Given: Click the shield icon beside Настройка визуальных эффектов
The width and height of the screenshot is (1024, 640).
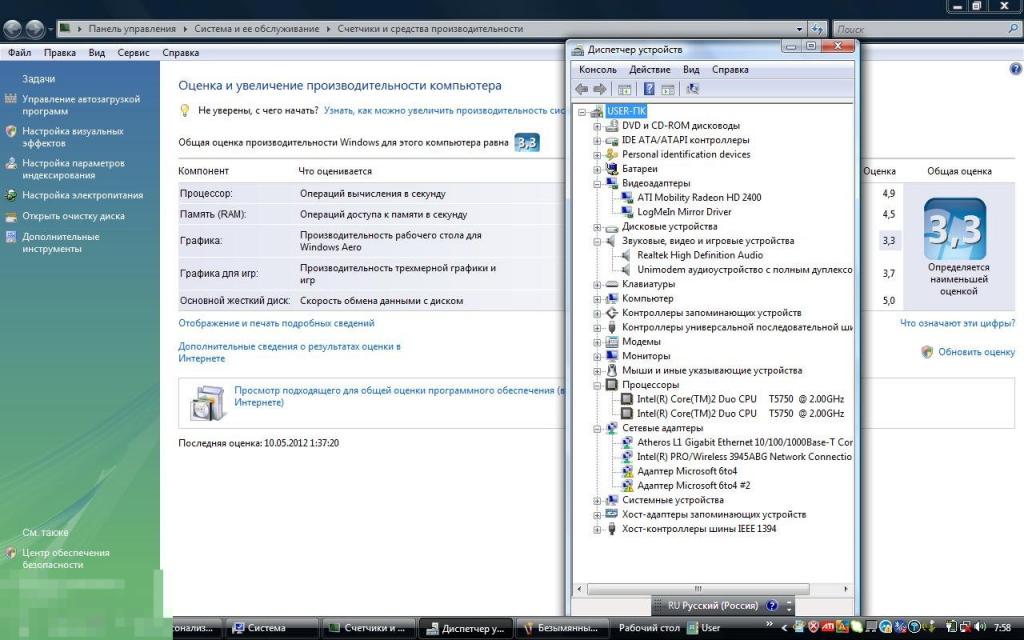Looking at the screenshot, I should coord(10,131).
